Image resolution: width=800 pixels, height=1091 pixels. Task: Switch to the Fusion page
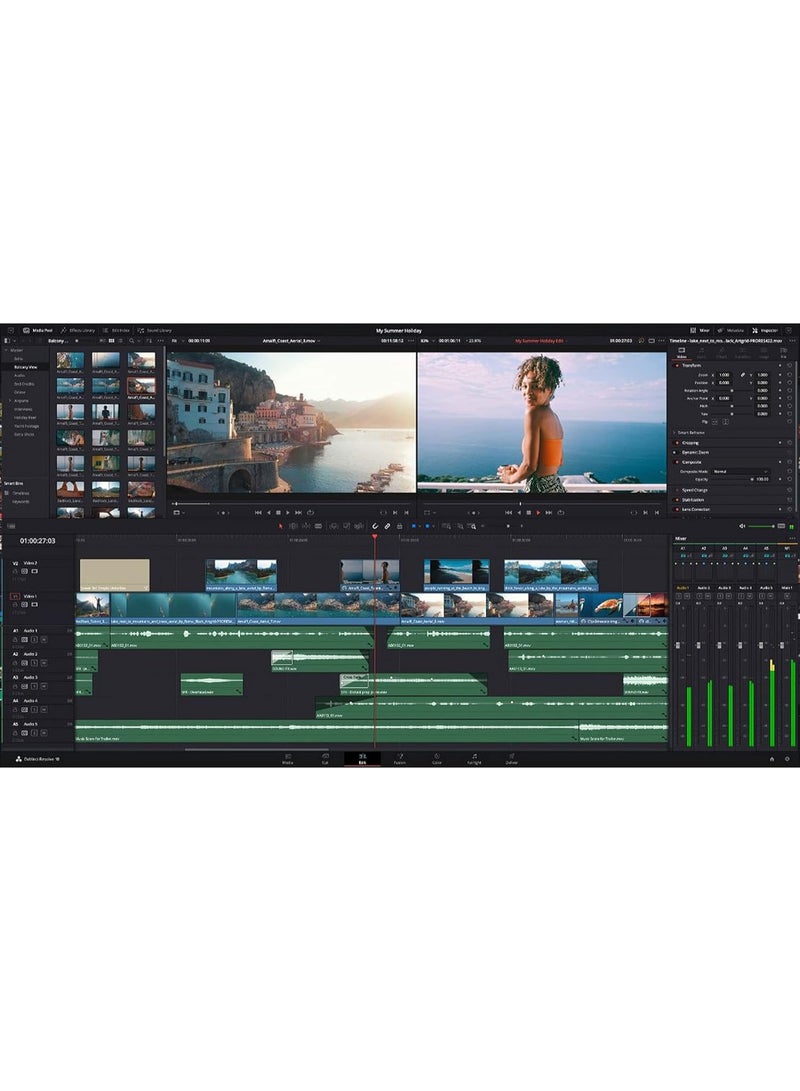(400, 758)
